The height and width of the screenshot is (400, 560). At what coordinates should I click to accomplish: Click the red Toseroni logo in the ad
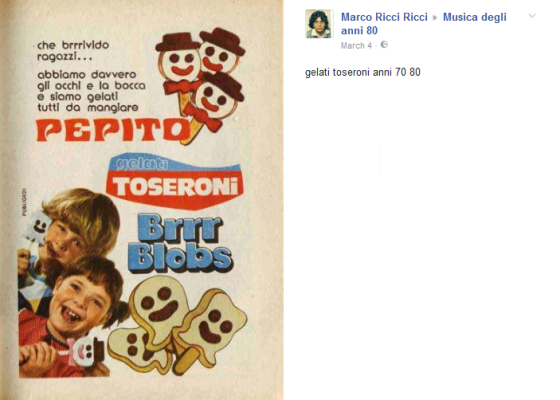click(174, 186)
